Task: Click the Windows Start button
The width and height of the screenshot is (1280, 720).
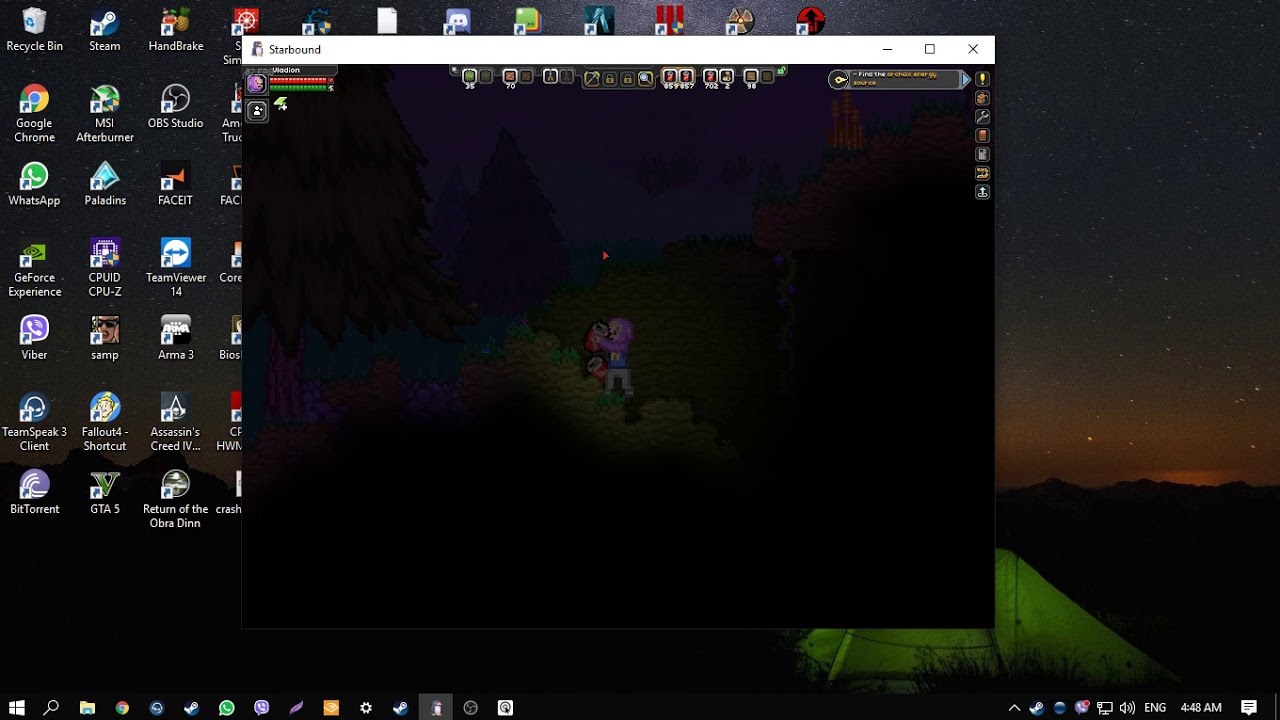Action: [x=17, y=707]
